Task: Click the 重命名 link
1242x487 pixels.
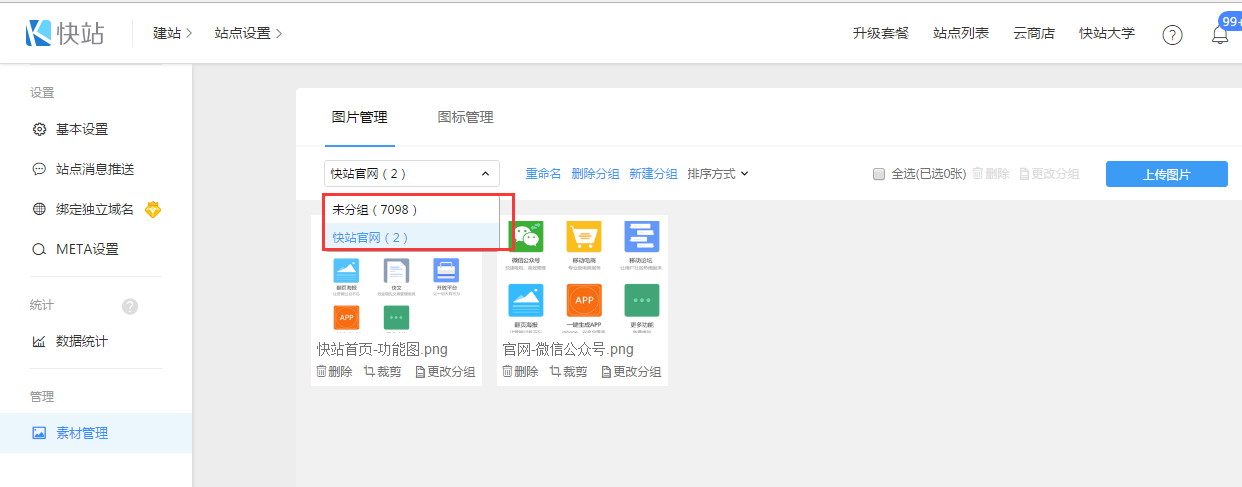Action: coord(543,174)
